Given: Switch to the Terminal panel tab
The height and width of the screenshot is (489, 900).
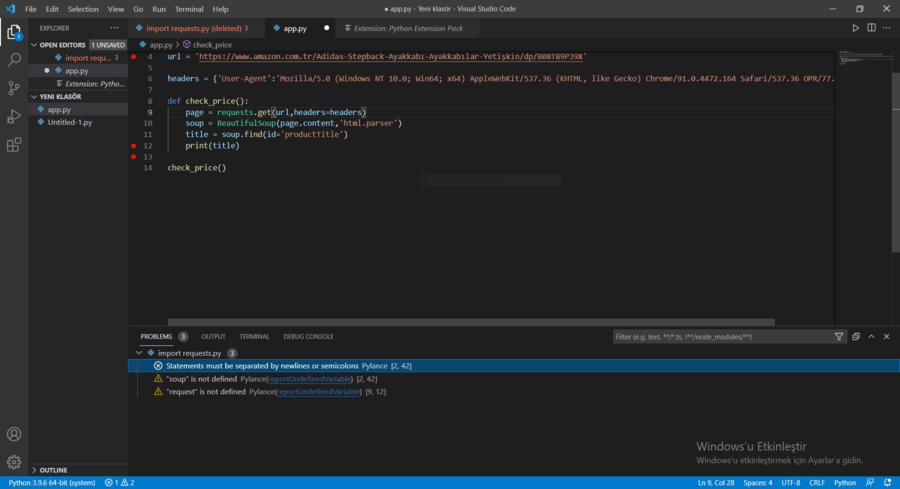Looking at the screenshot, I should (254, 337).
